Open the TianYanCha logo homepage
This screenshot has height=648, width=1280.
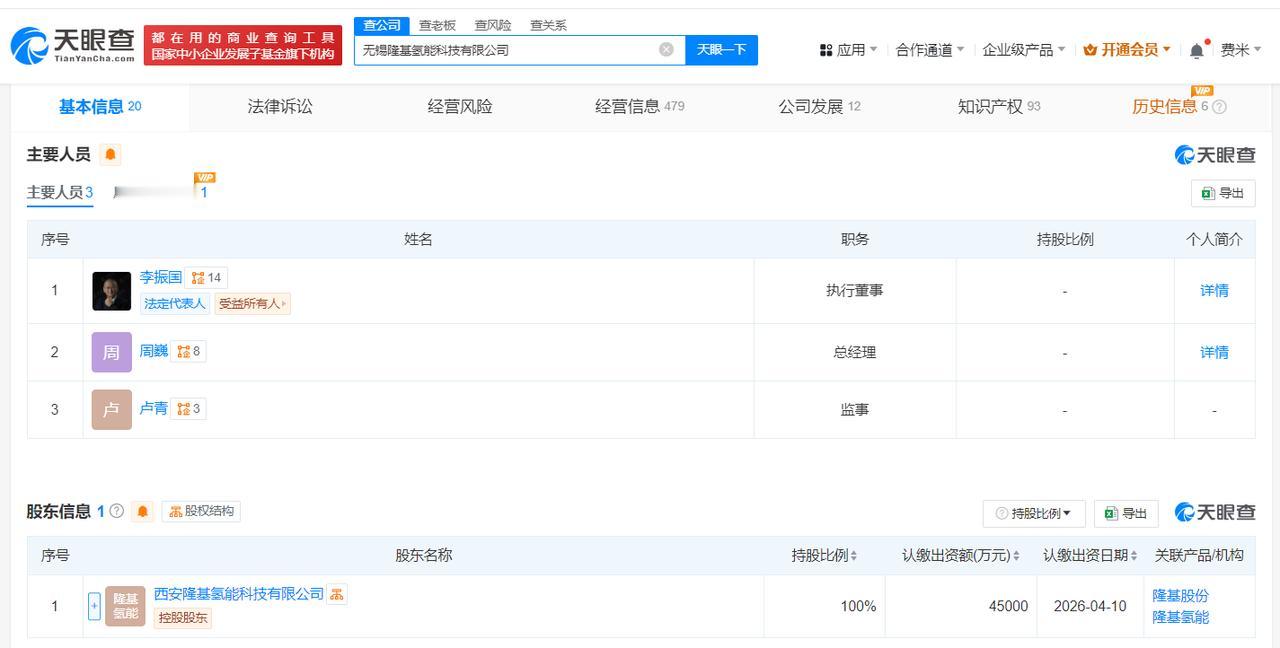coord(73,45)
